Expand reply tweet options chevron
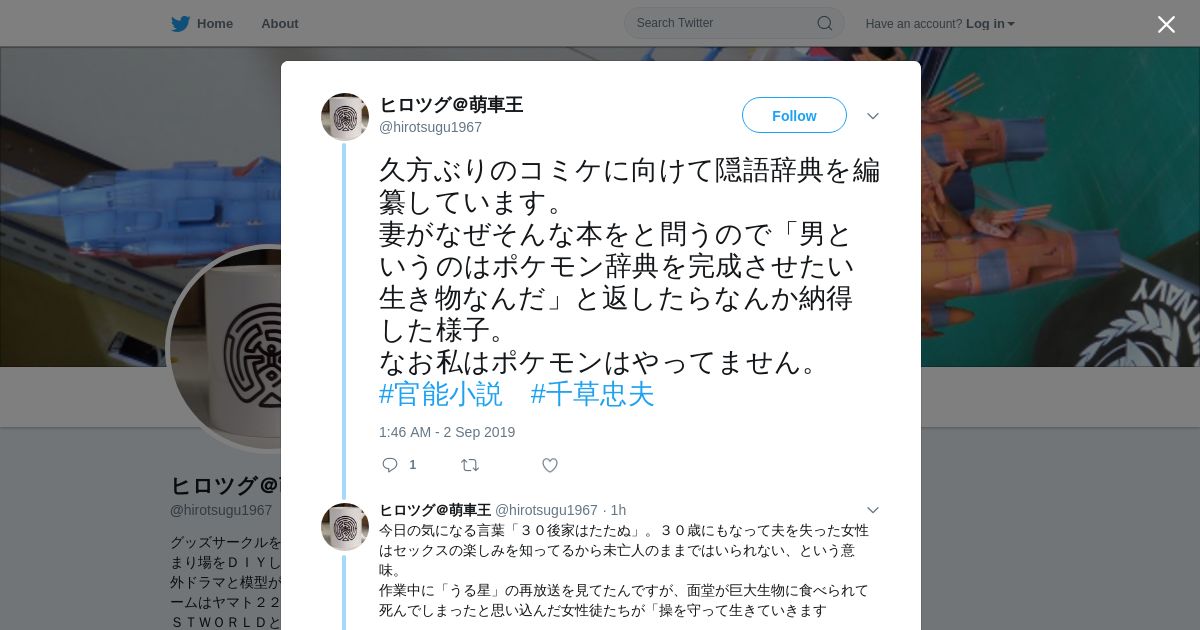This screenshot has width=1200, height=630. coord(873,510)
